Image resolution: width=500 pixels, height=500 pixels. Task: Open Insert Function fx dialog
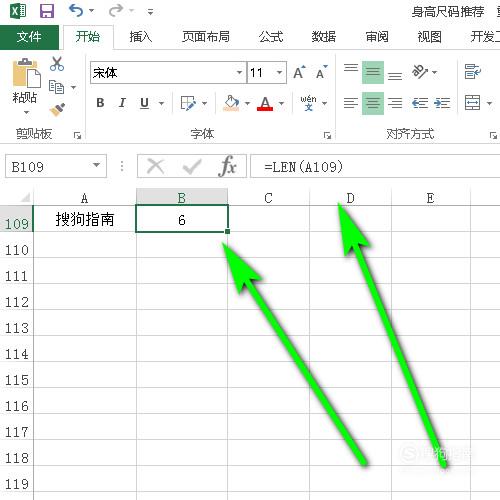tap(228, 166)
